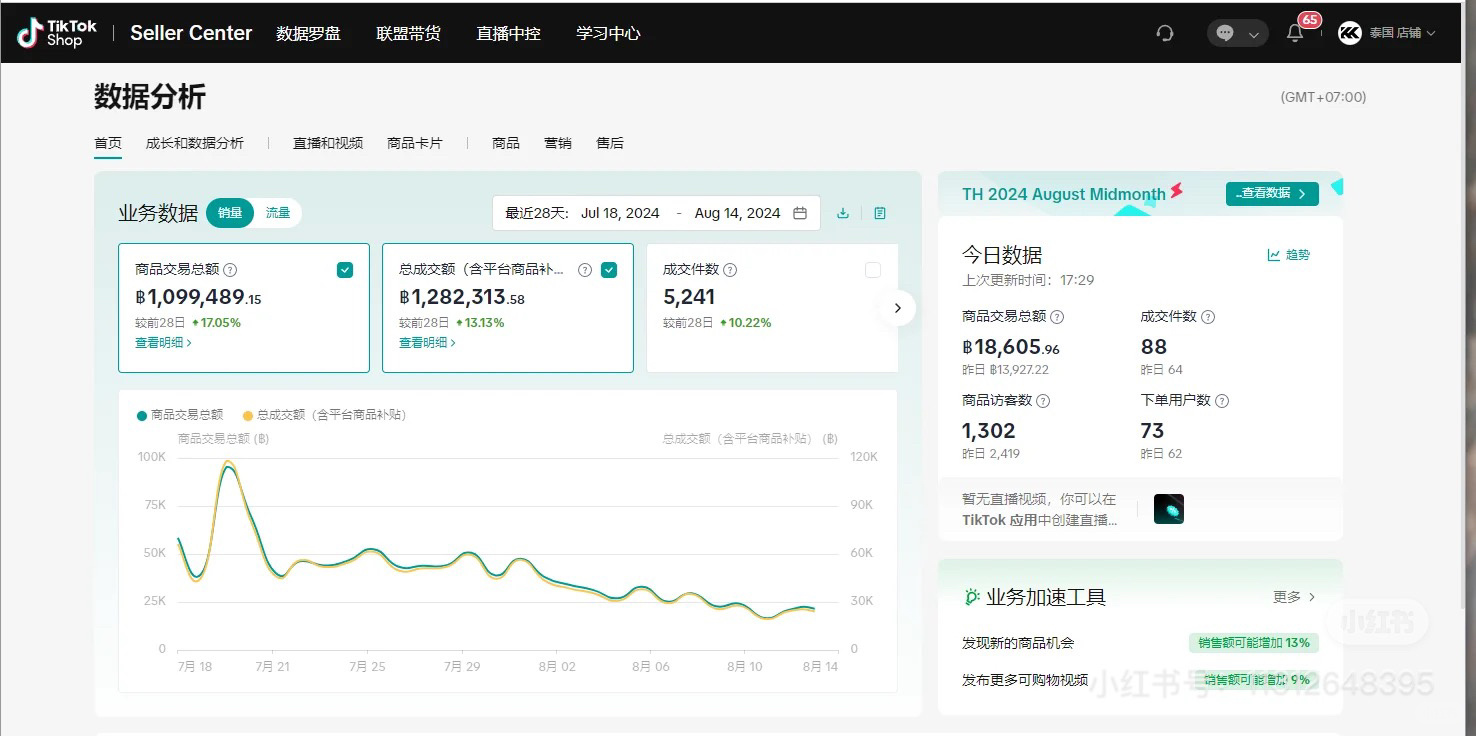This screenshot has width=1476, height=736.
Task: Toggle 商品交易总额 teal legend dot
Action: [x=142, y=415]
